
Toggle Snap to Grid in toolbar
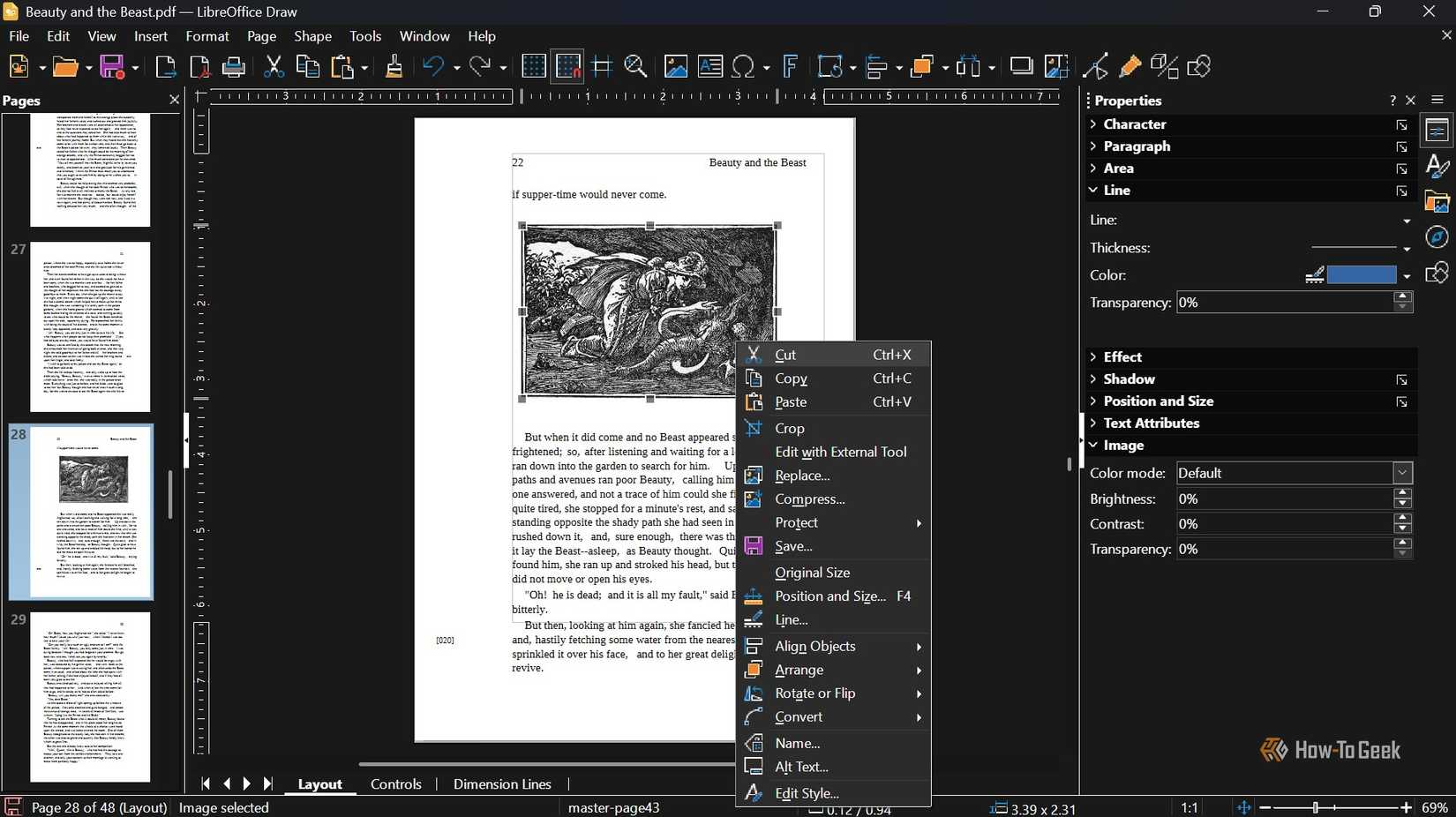pos(567,67)
